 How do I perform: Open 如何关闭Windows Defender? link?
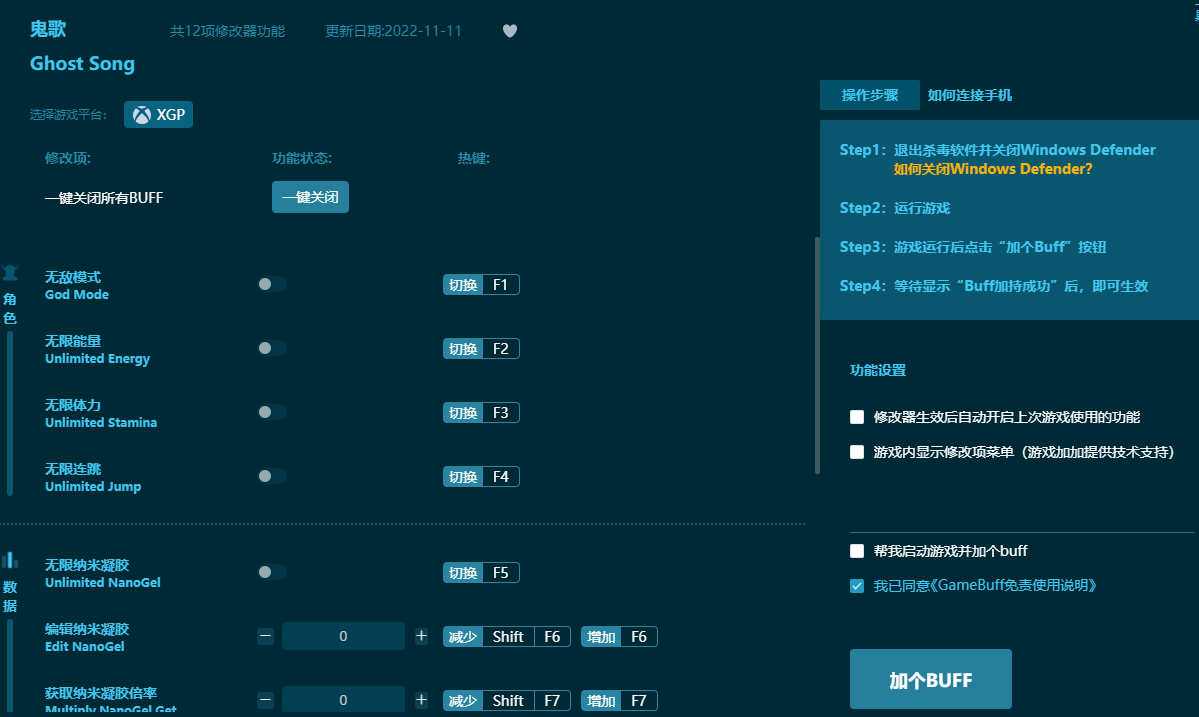(993, 169)
